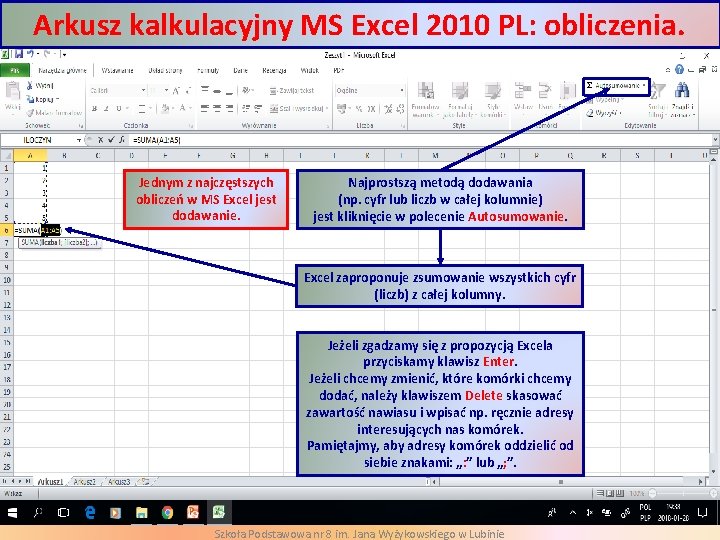This screenshot has width=720, height=540.
Task: Select the Arkusz2 sheet tab
Action: (84, 482)
